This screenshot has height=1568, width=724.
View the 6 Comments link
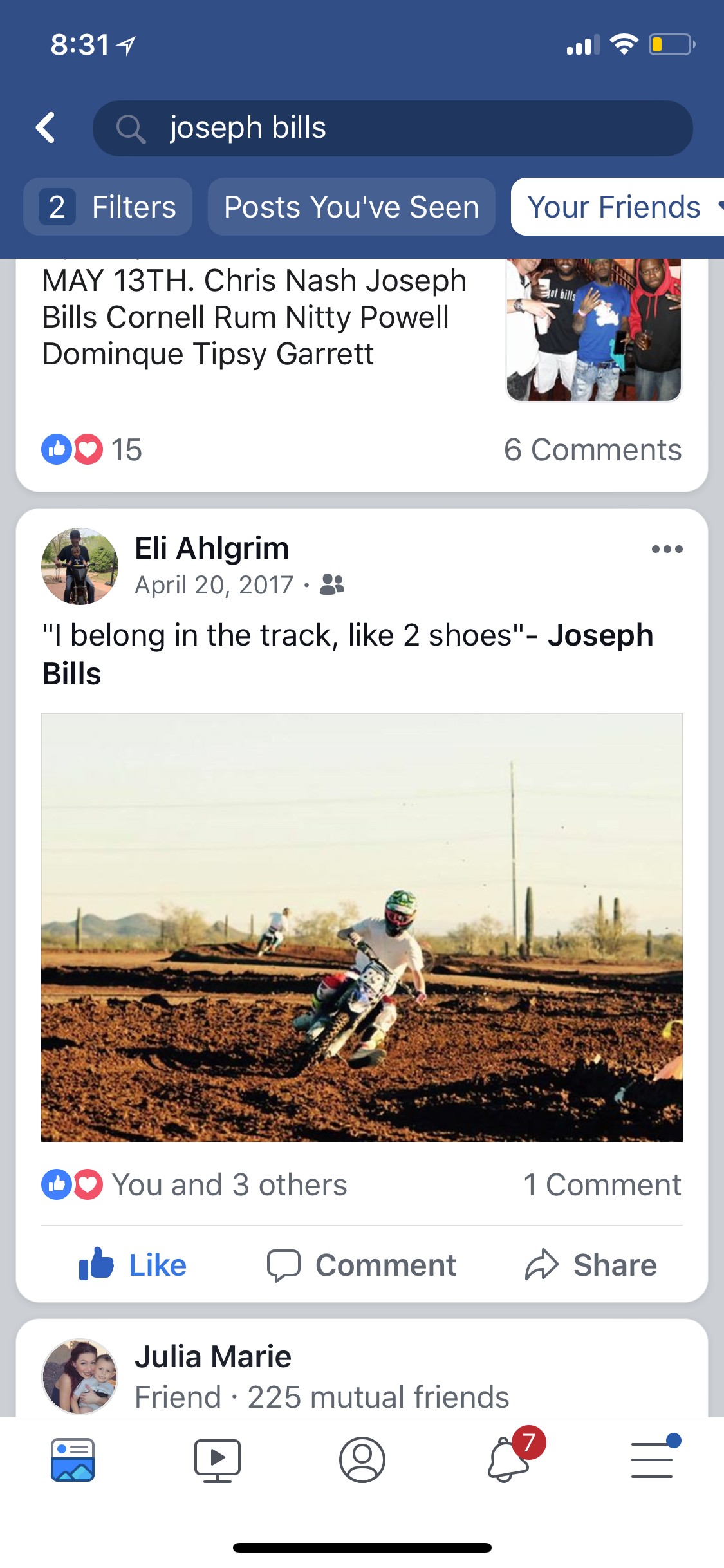(x=593, y=449)
